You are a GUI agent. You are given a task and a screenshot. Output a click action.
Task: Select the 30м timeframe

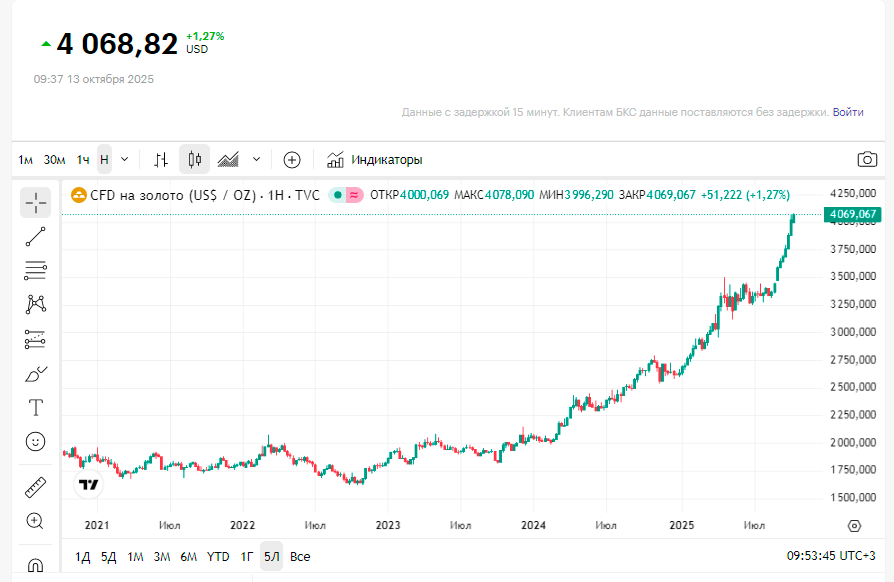pyautogui.click(x=55, y=160)
